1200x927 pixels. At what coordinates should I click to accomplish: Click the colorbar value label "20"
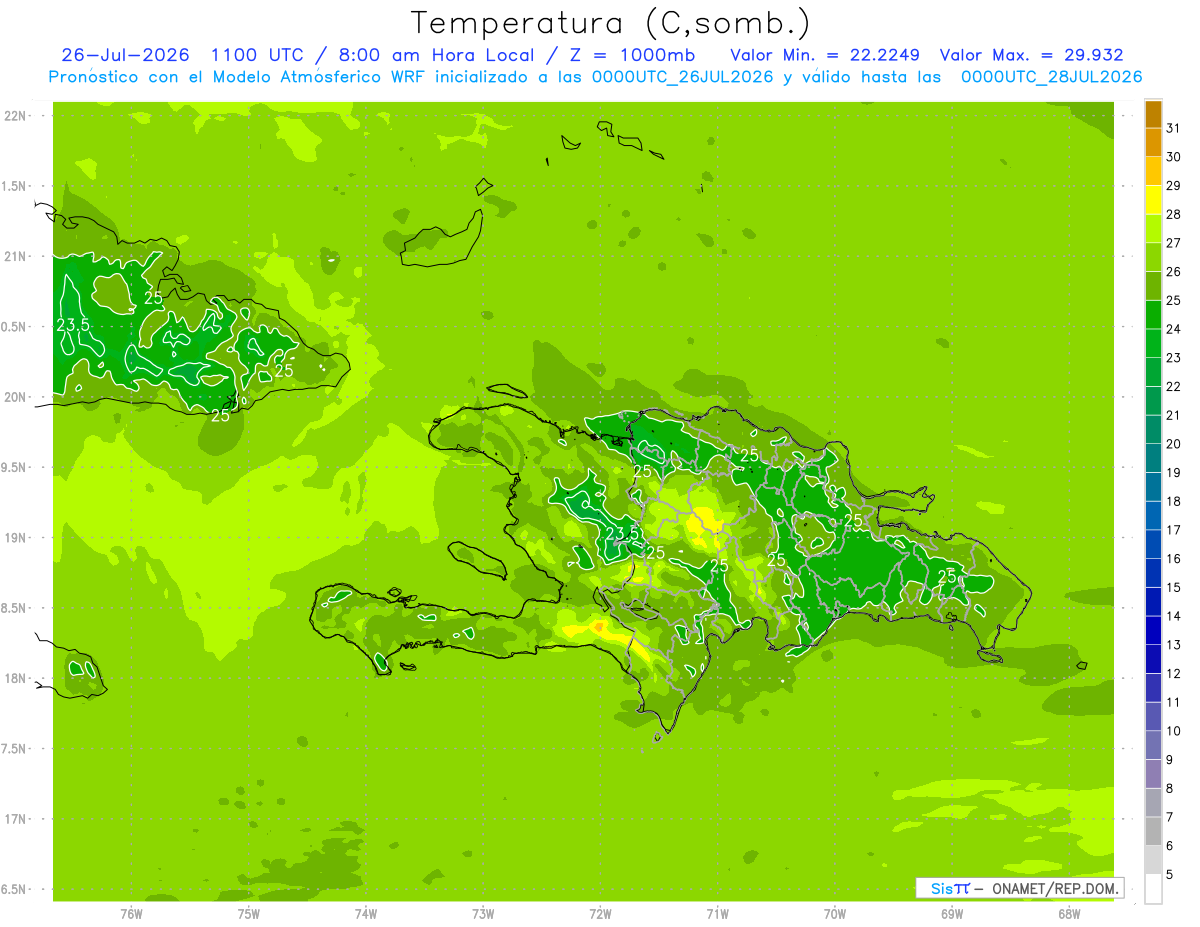[1173, 444]
